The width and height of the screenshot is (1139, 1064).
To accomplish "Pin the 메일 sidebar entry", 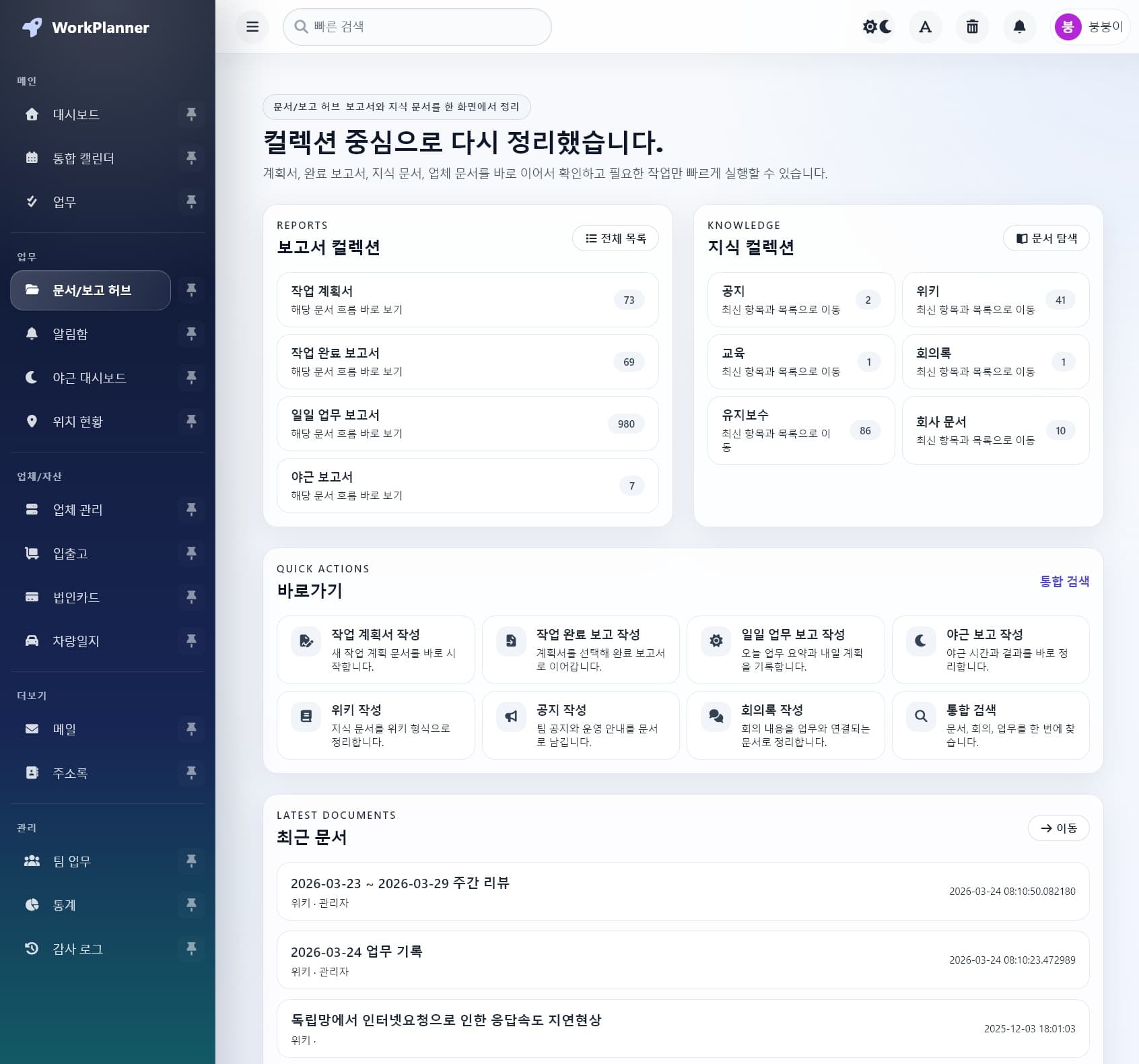I will [192, 729].
